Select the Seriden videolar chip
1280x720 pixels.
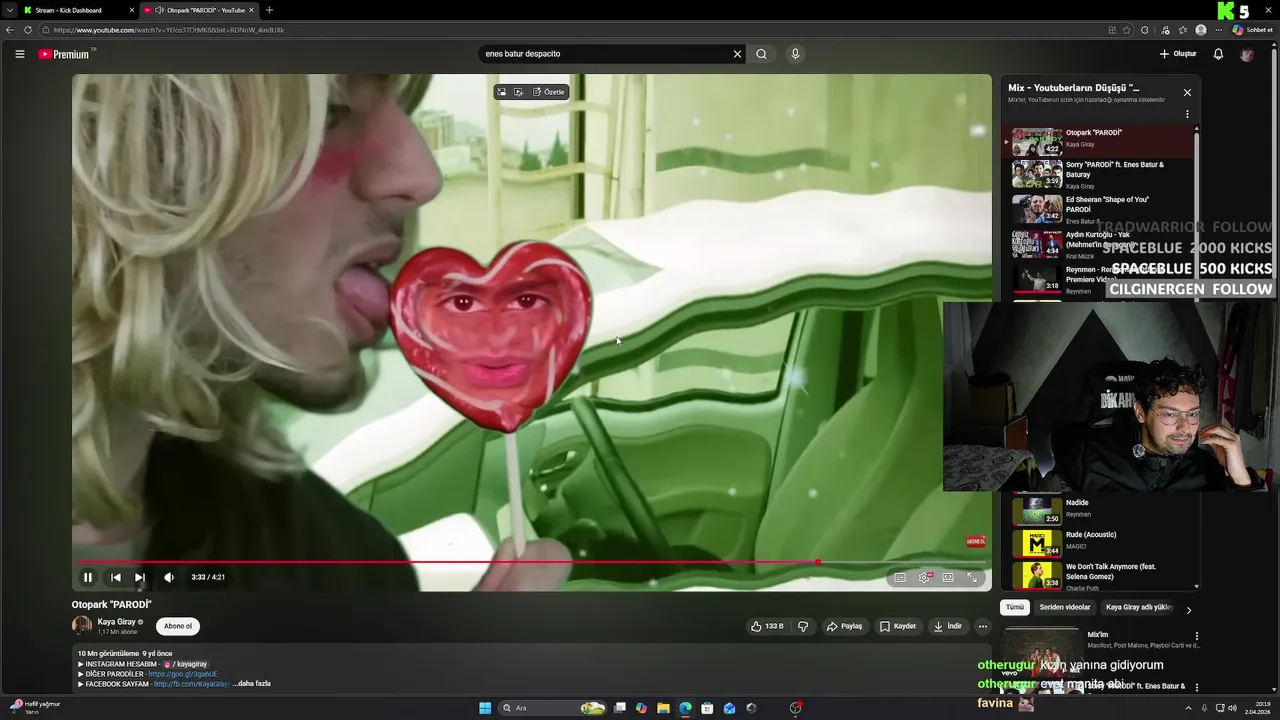pyautogui.click(x=1065, y=607)
